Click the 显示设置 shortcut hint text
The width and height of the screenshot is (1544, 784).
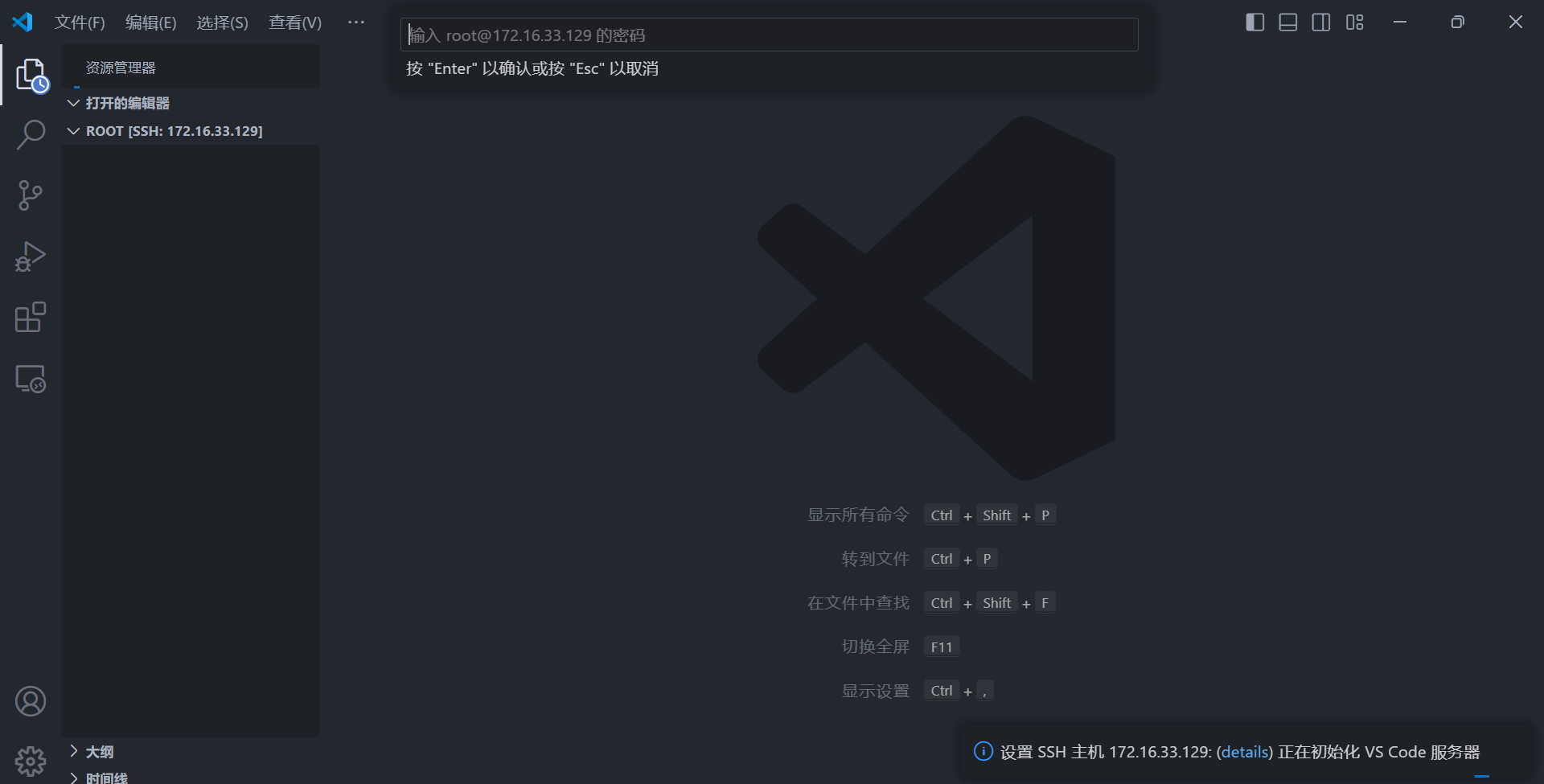(875, 691)
